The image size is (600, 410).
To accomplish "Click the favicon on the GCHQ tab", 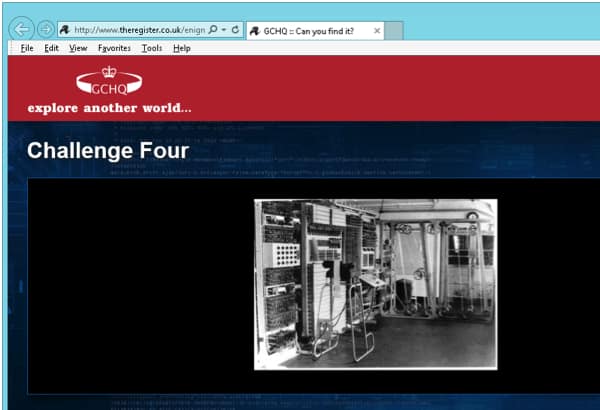I will 254,31.
